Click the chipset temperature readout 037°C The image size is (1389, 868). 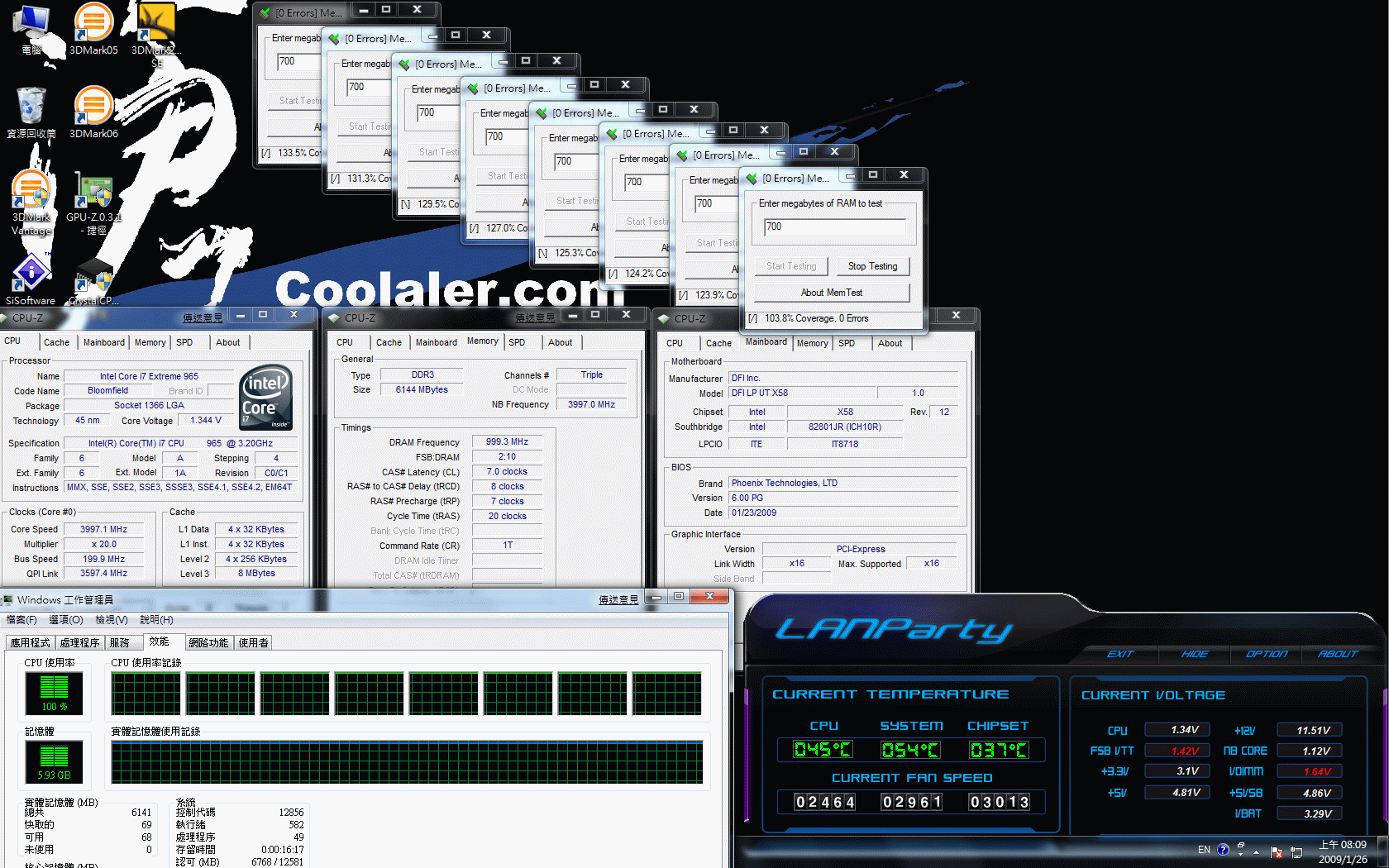point(999,750)
